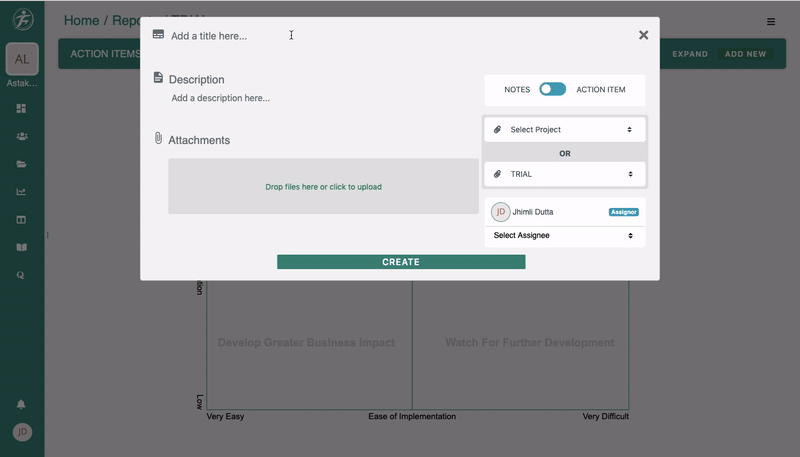Viewport: 800px width, 457px height.
Task: Open the line chart reports icon
Action: [21, 192]
